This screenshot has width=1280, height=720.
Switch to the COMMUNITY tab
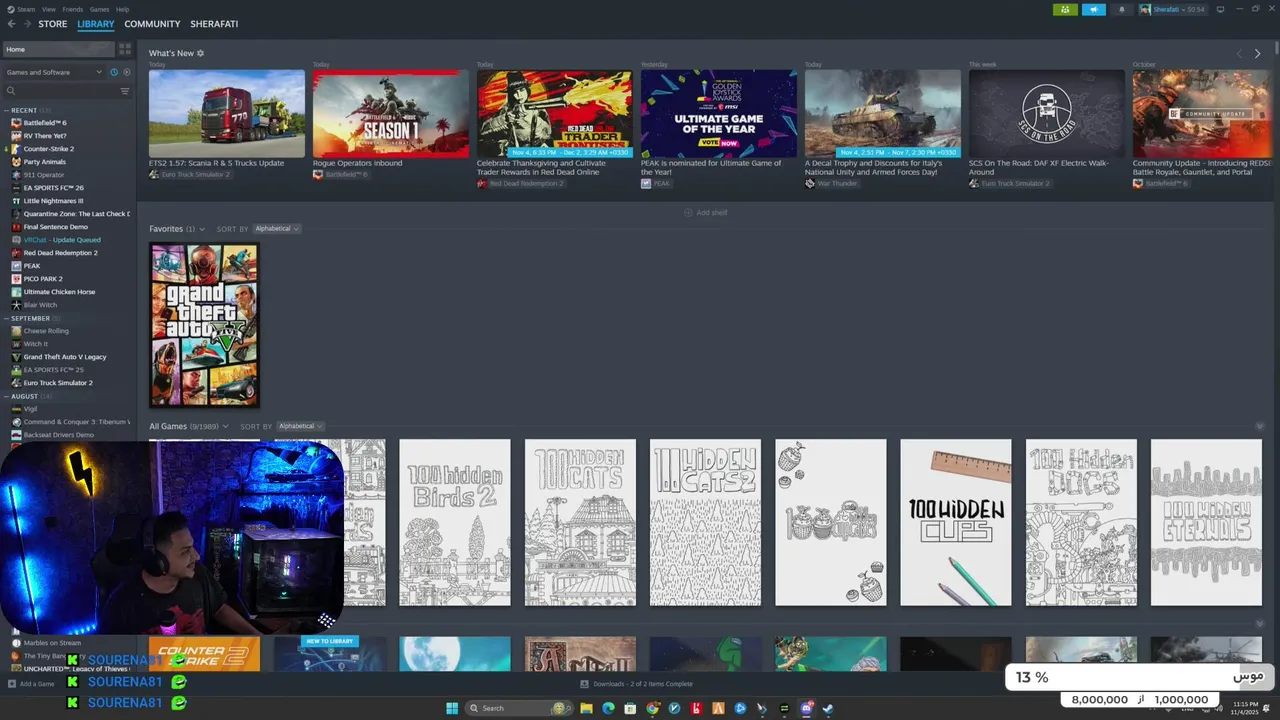click(x=152, y=24)
